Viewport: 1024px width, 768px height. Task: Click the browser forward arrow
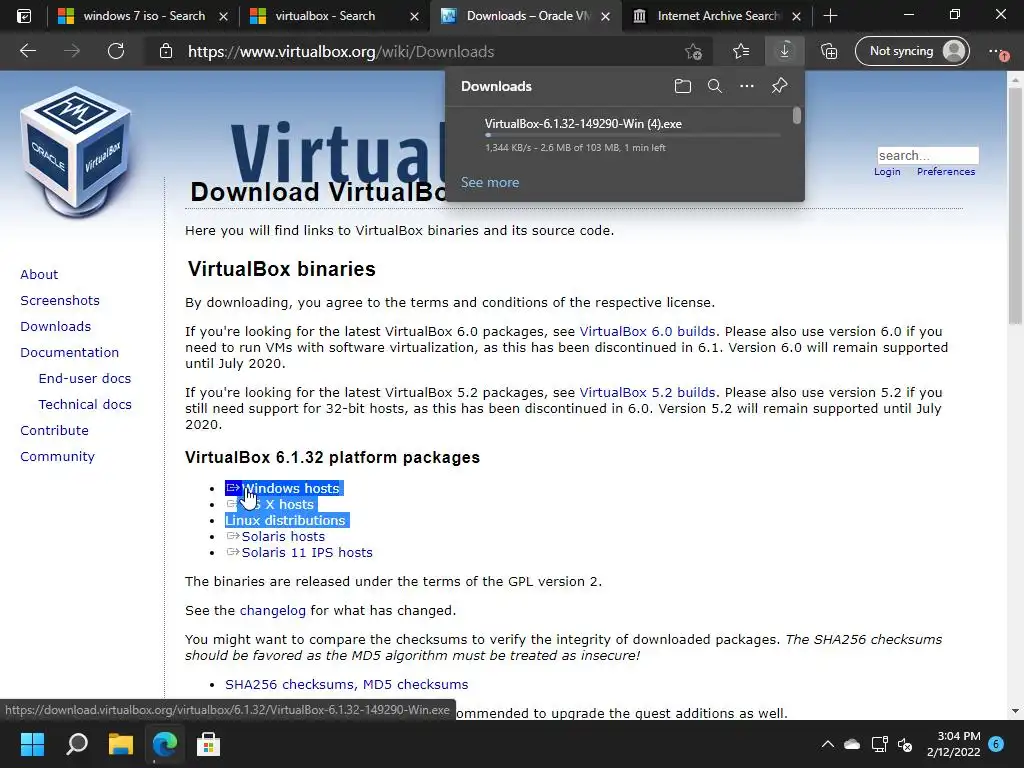pyautogui.click(x=72, y=51)
